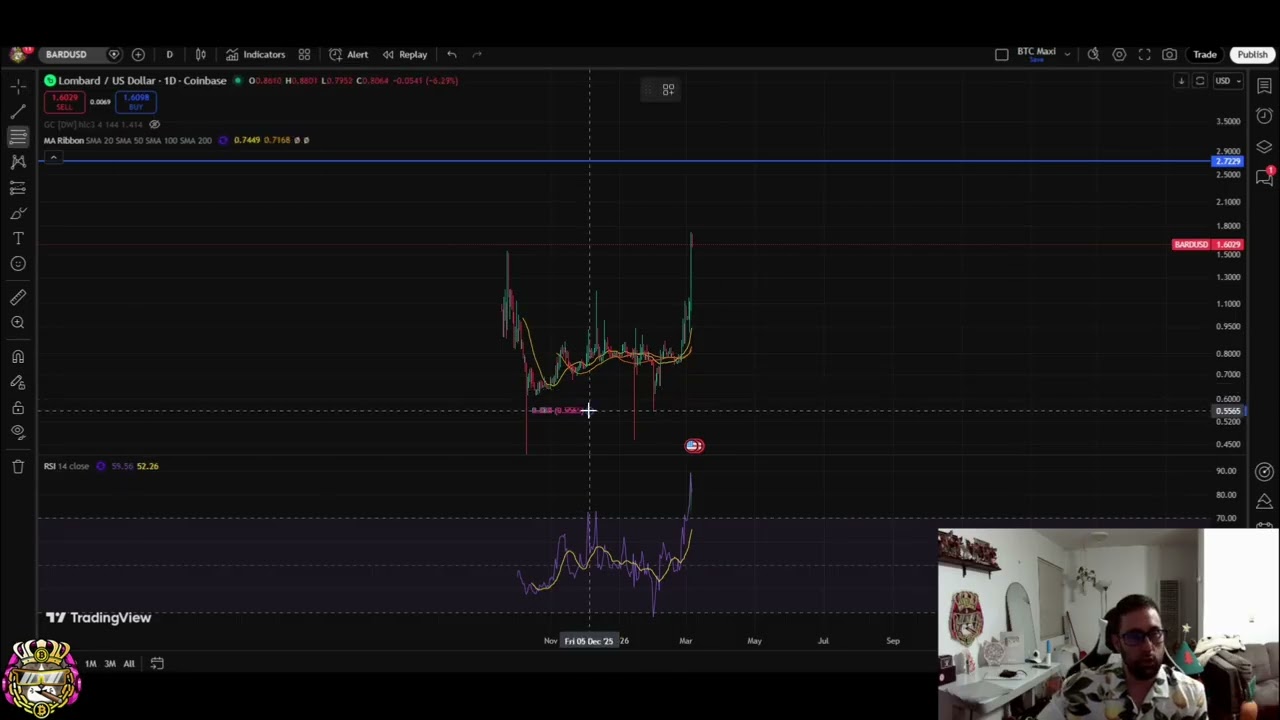The height and width of the screenshot is (720, 1280).
Task: Activate the zoom in tool
Action: 18,322
